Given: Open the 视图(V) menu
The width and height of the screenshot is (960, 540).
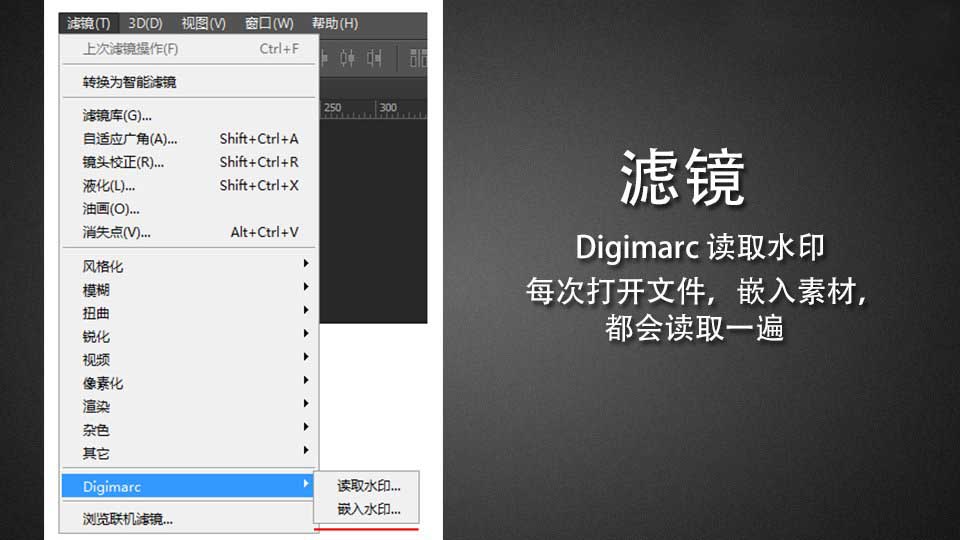Looking at the screenshot, I should (x=203, y=23).
